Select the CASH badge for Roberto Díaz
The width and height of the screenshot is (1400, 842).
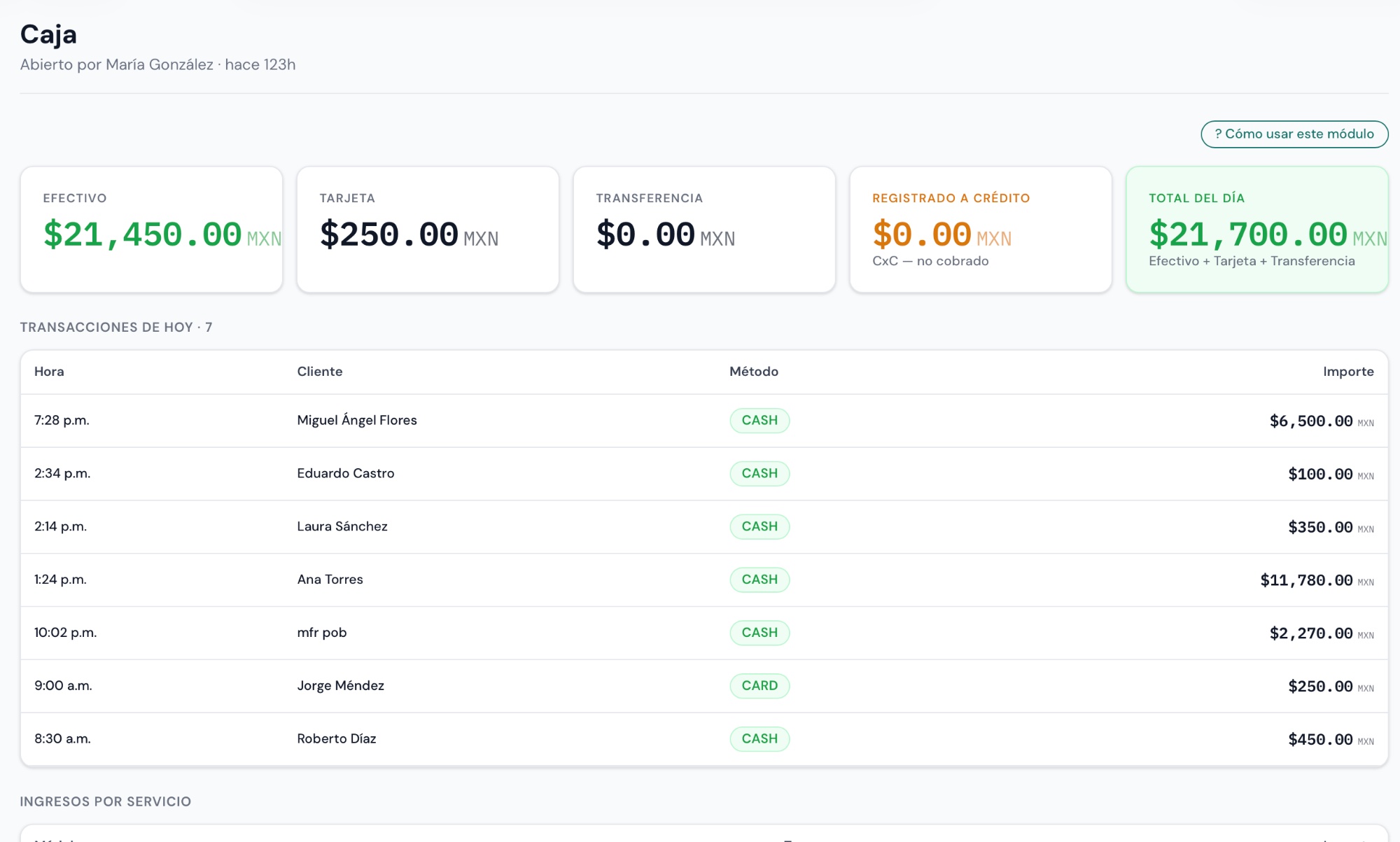point(759,738)
